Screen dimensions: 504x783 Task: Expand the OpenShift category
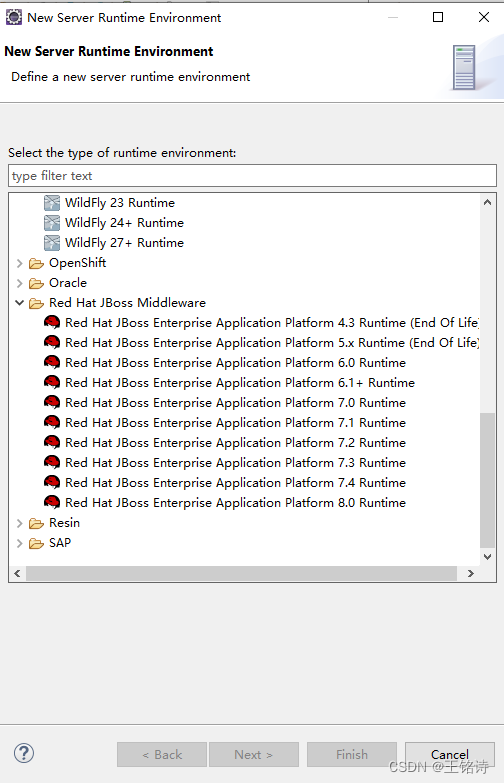19,263
